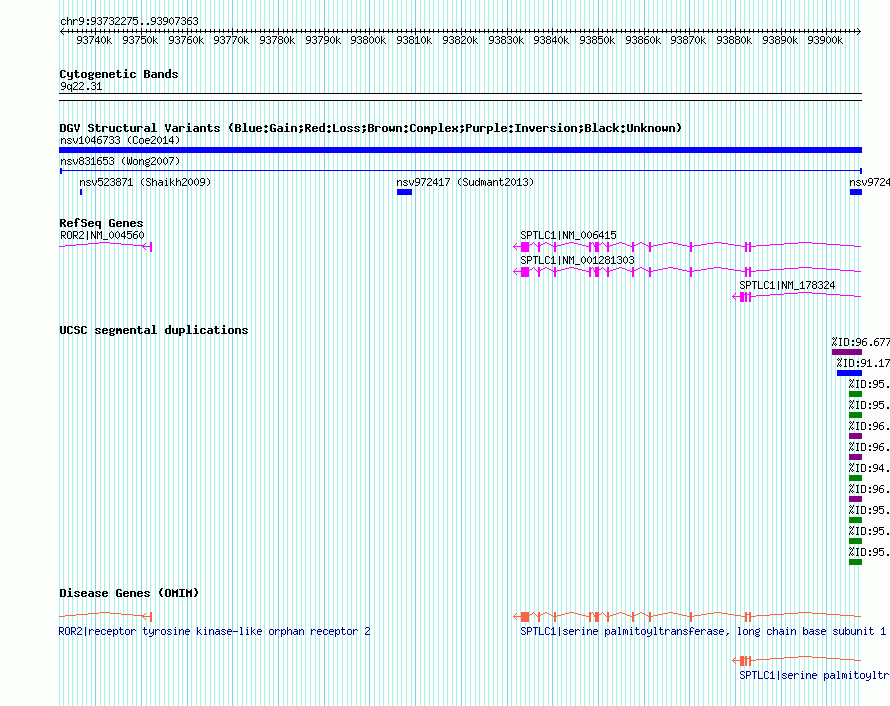Open the truncated SPTLC1|serine palmitoyltr link
The image size is (890, 706).
pyautogui.click(x=814, y=675)
